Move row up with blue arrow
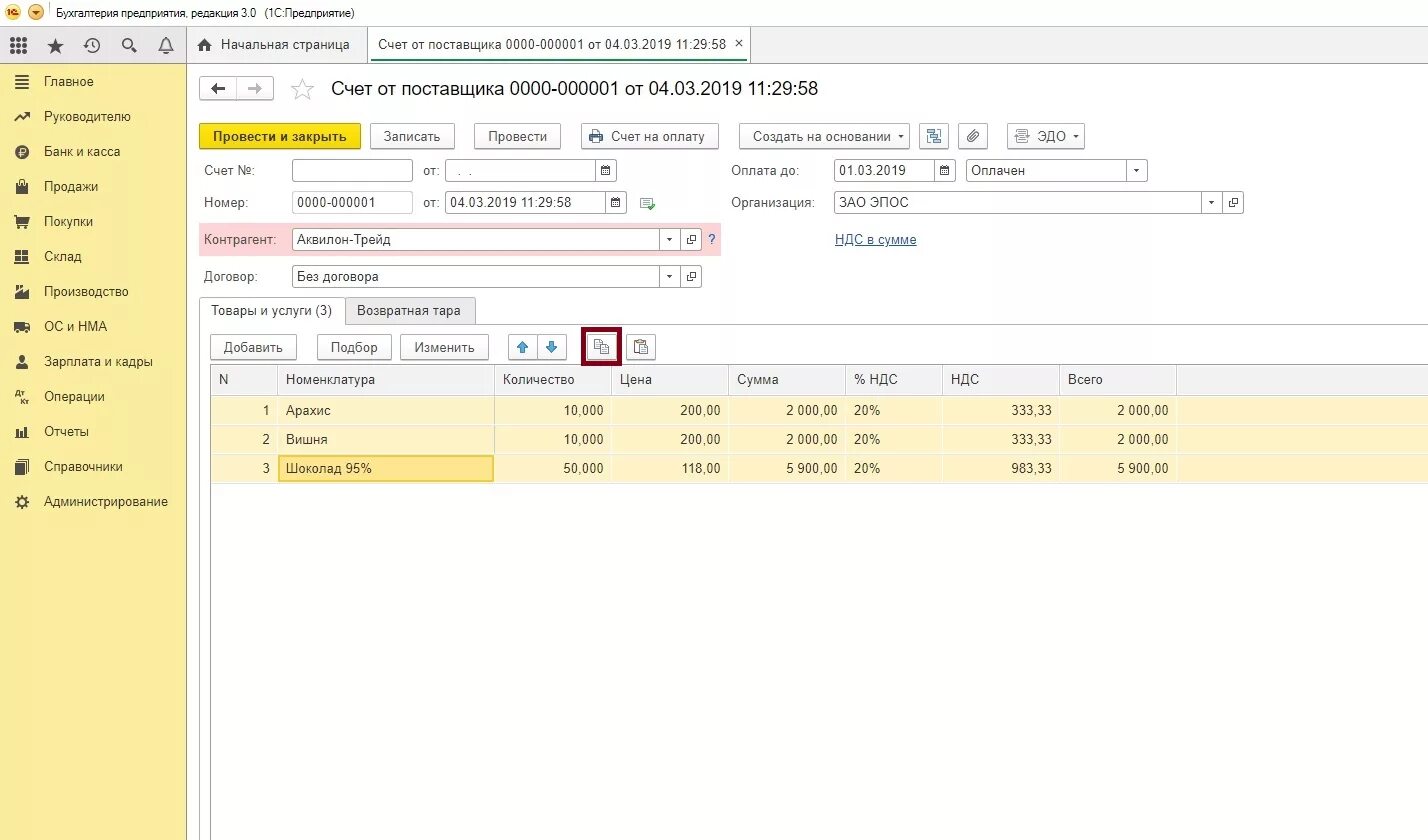1428x840 pixels. 523,347
